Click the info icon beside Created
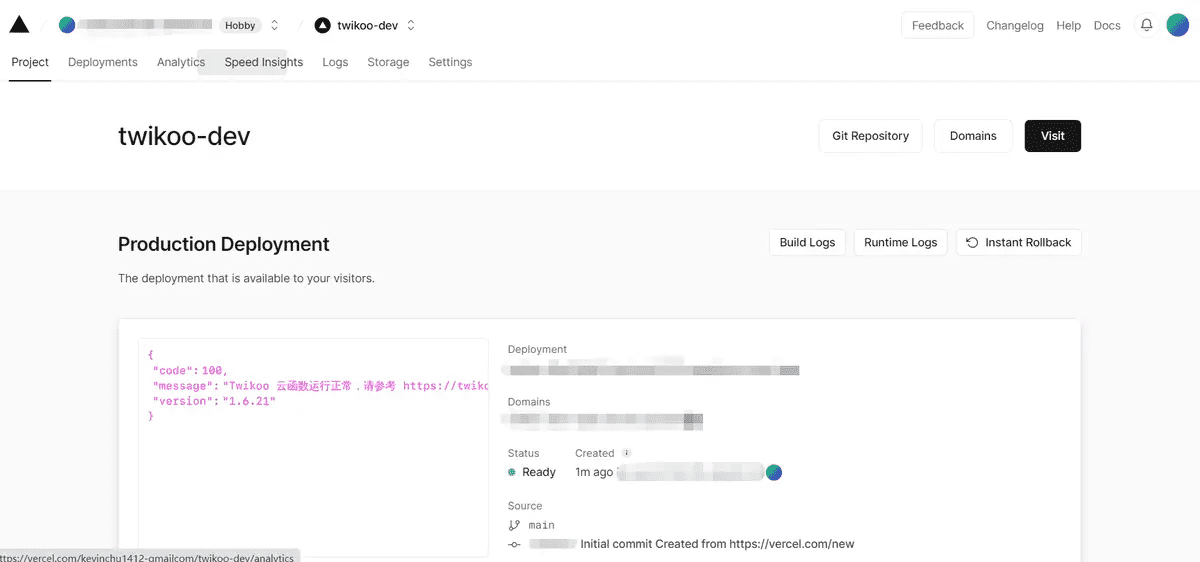 627,453
